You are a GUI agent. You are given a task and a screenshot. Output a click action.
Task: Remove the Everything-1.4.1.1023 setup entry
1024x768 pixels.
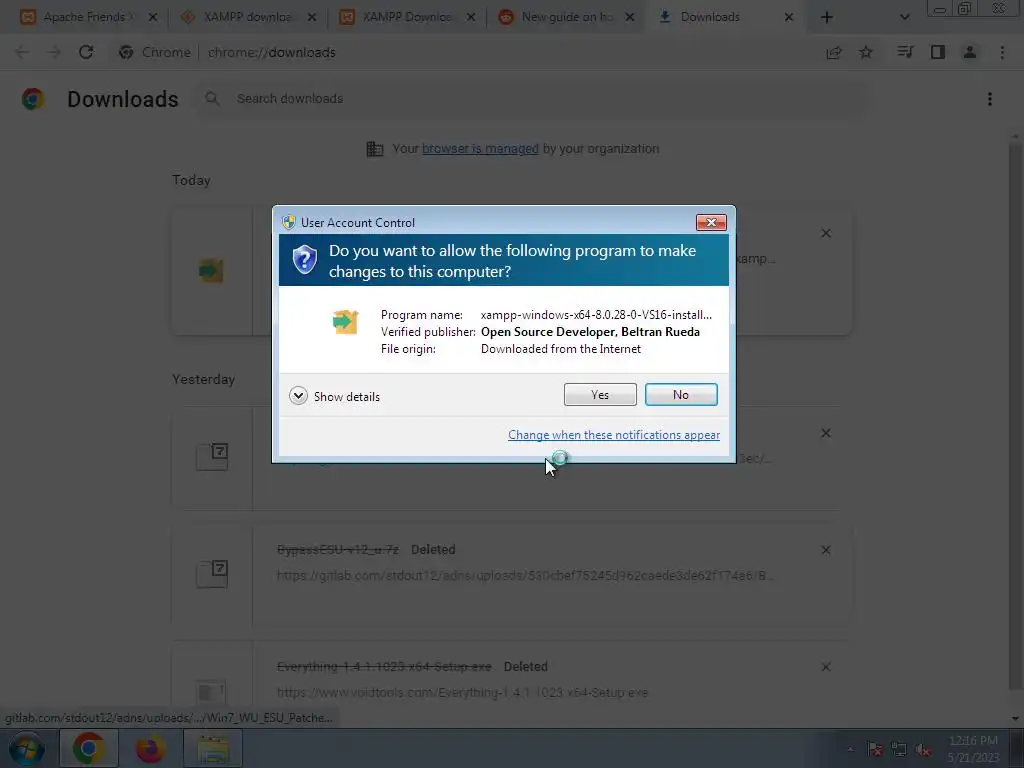(826, 667)
